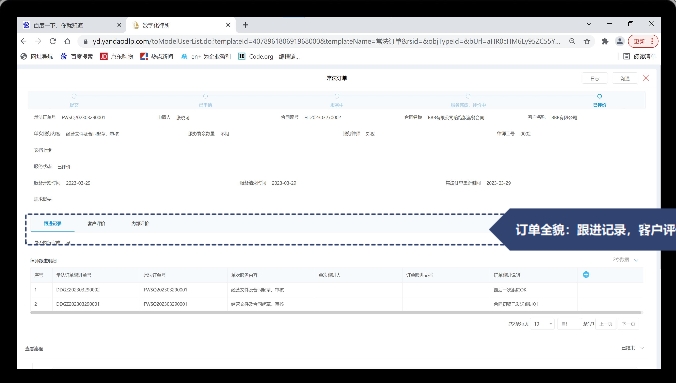Click the highlighted final step in the progress bar
The height and width of the screenshot is (383, 676).
tap(599, 100)
